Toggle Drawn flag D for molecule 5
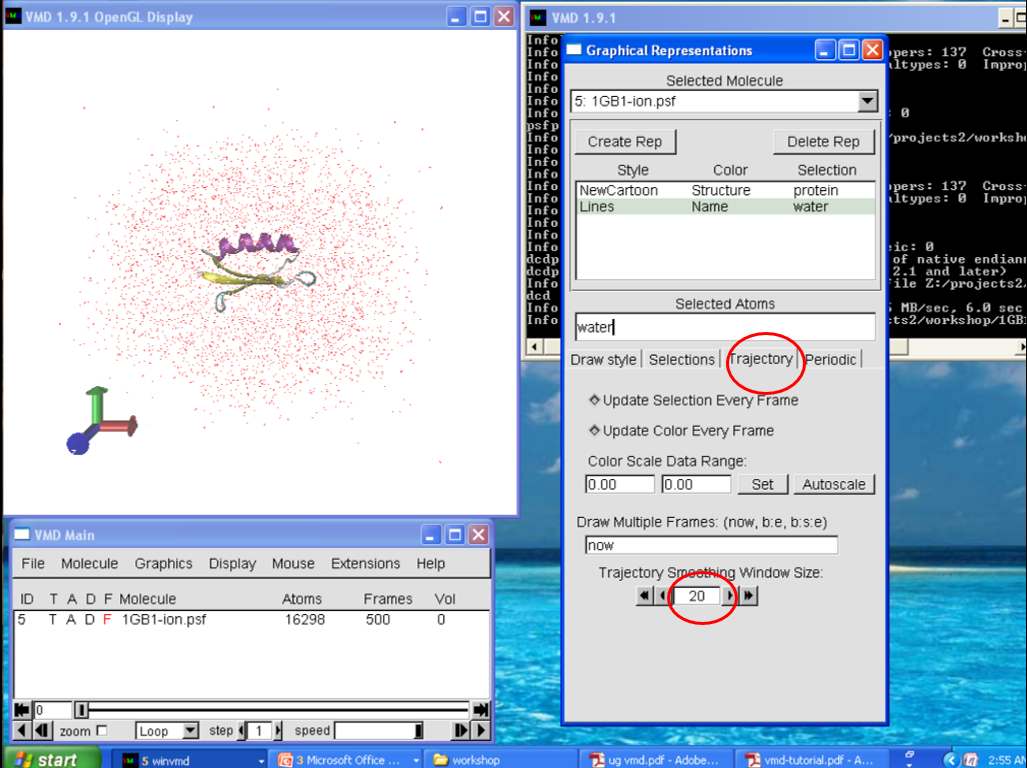 pos(89,619)
